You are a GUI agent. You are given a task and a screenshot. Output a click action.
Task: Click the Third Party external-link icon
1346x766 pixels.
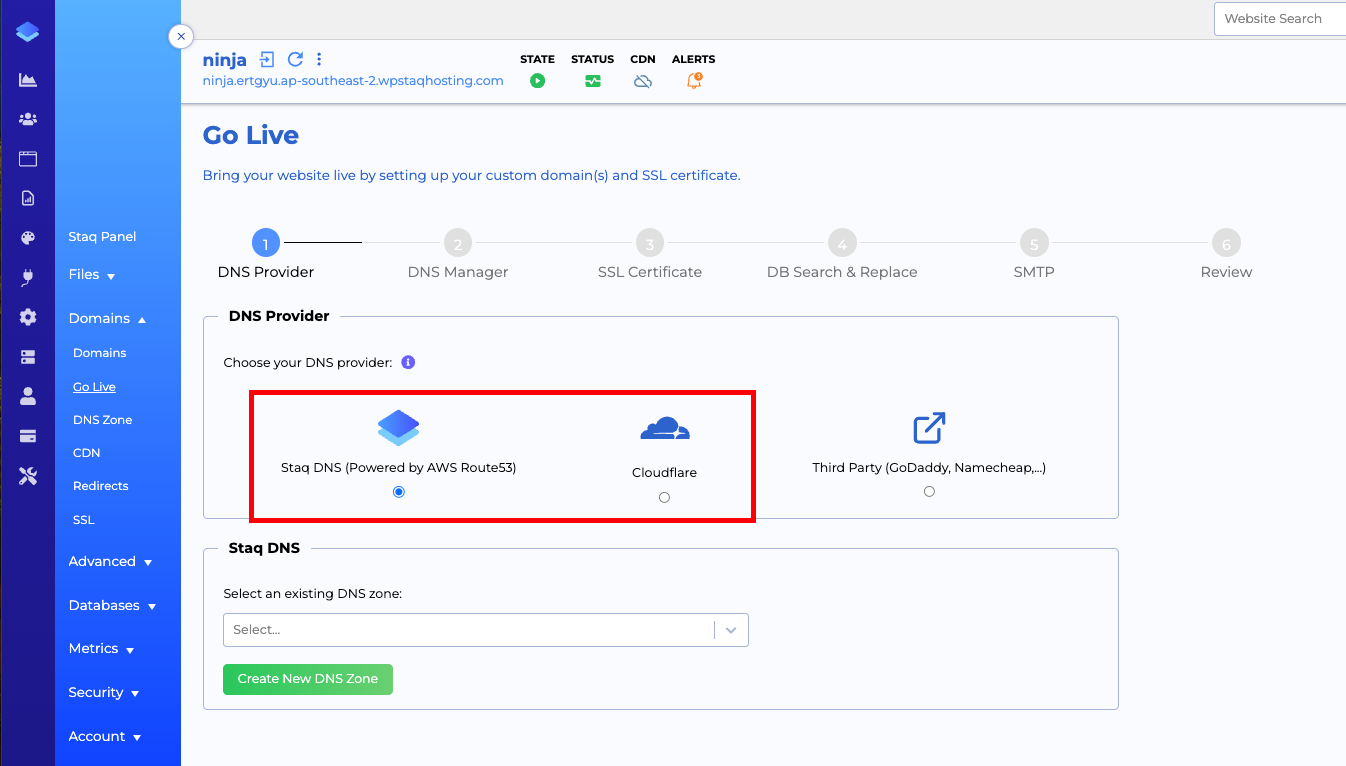[929, 428]
